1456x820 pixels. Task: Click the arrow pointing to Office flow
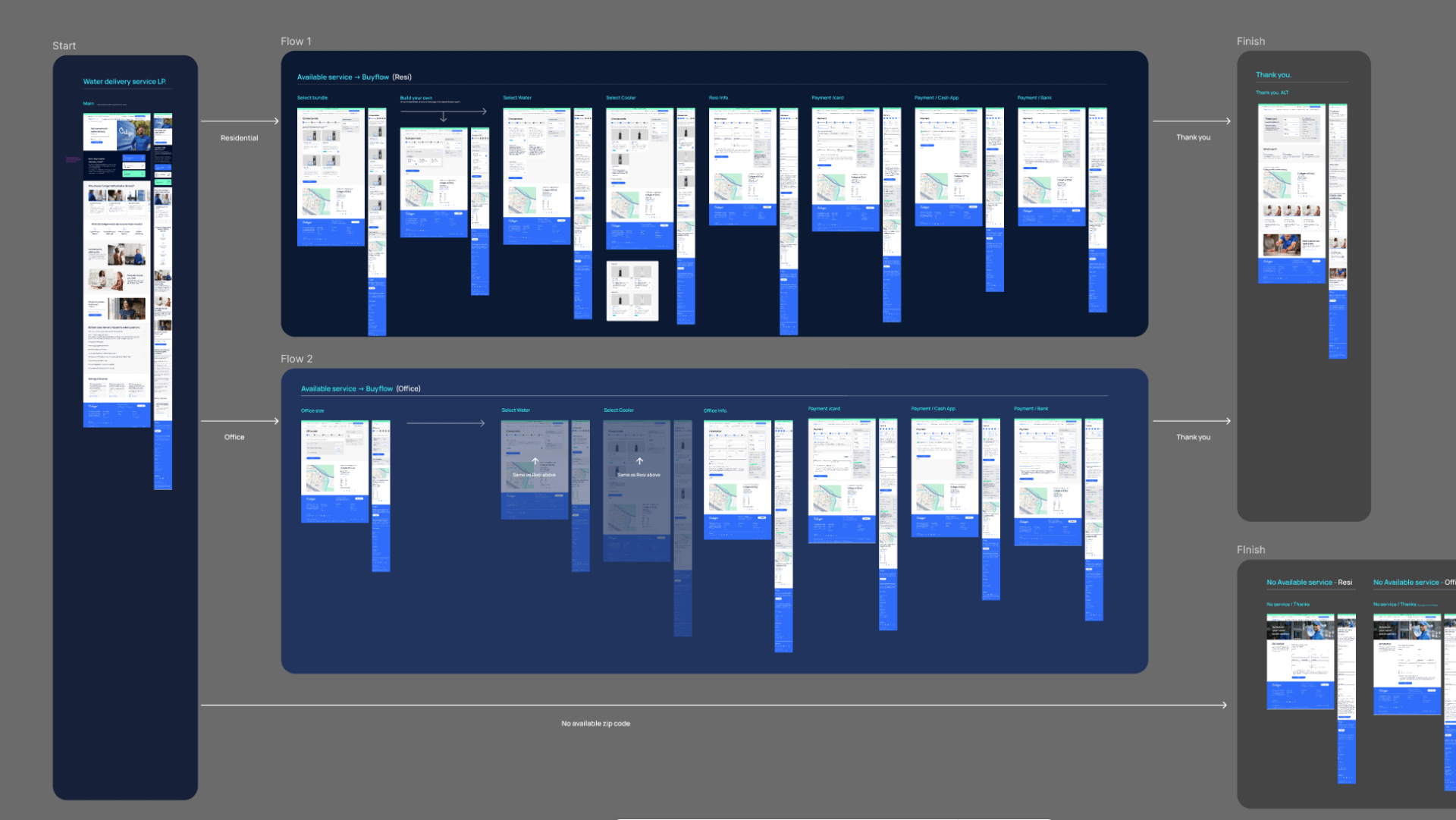[240, 421]
